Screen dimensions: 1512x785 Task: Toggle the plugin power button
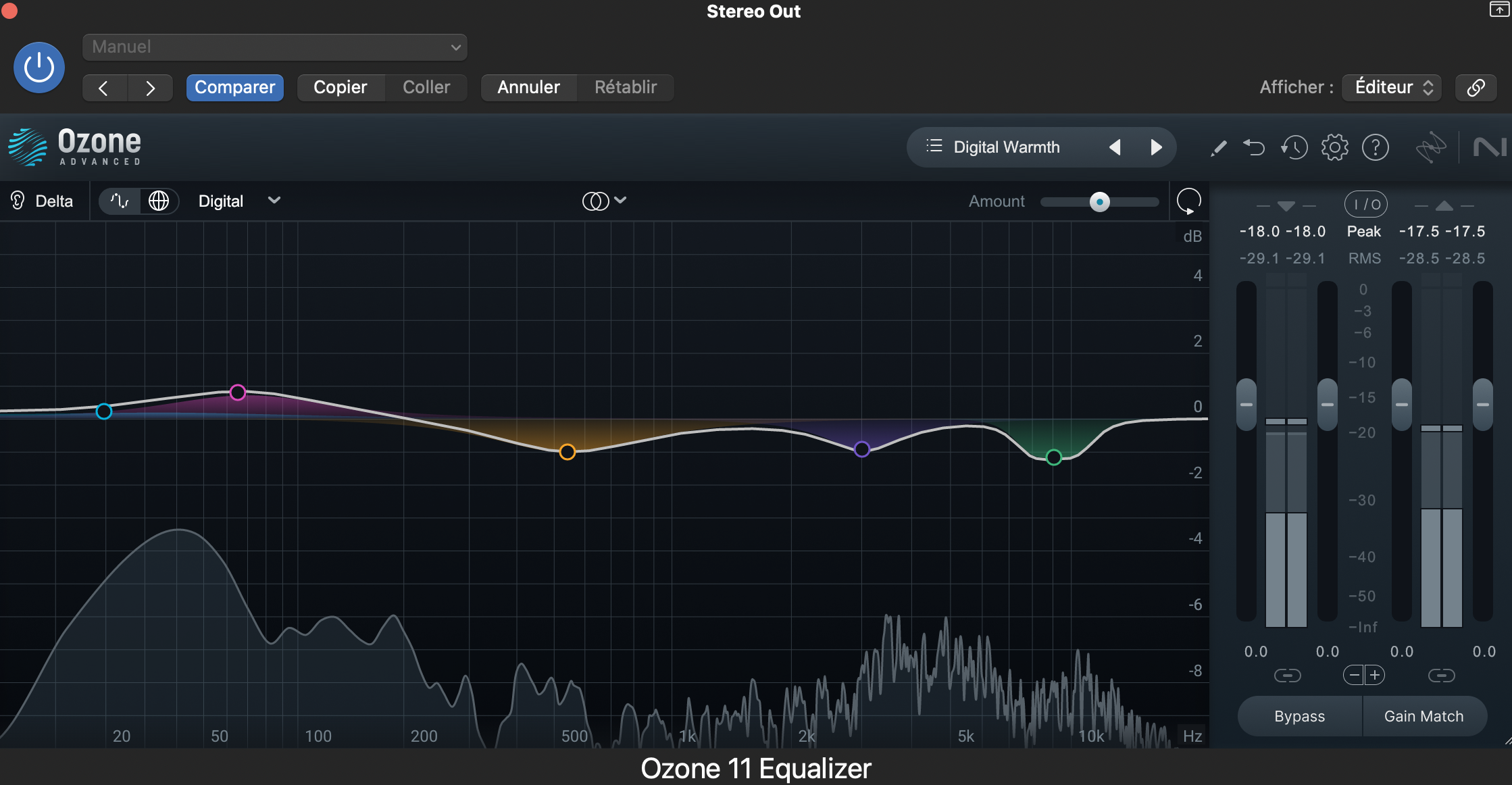tap(39, 68)
